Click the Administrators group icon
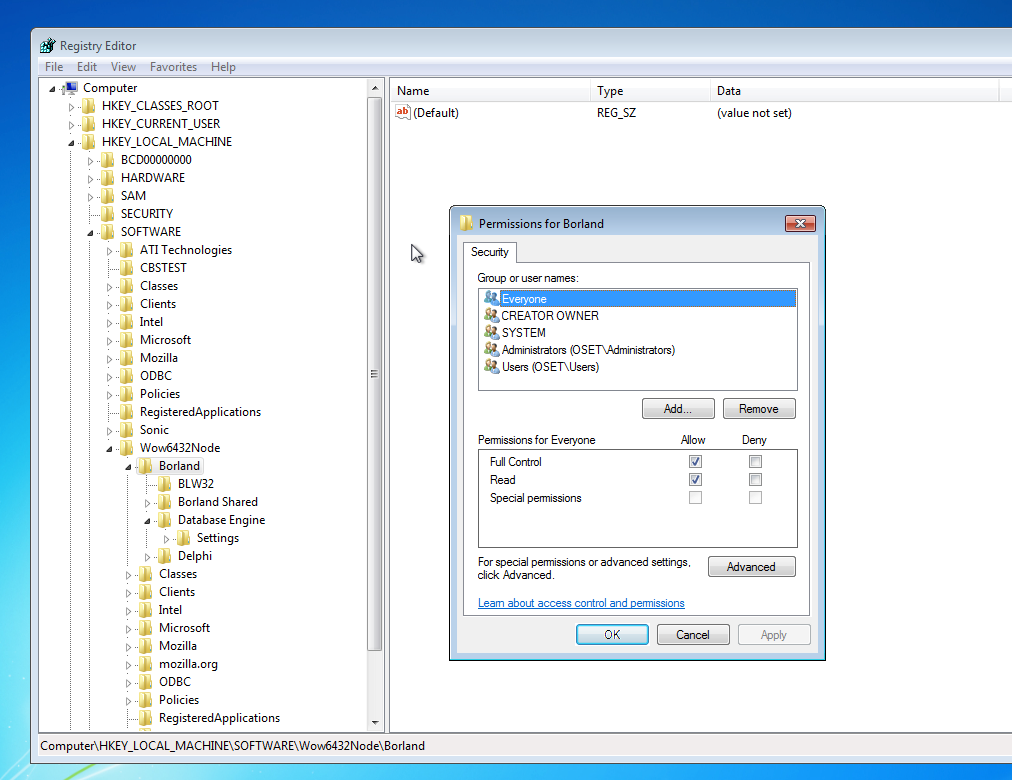The height and width of the screenshot is (780, 1012). [492, 350]
